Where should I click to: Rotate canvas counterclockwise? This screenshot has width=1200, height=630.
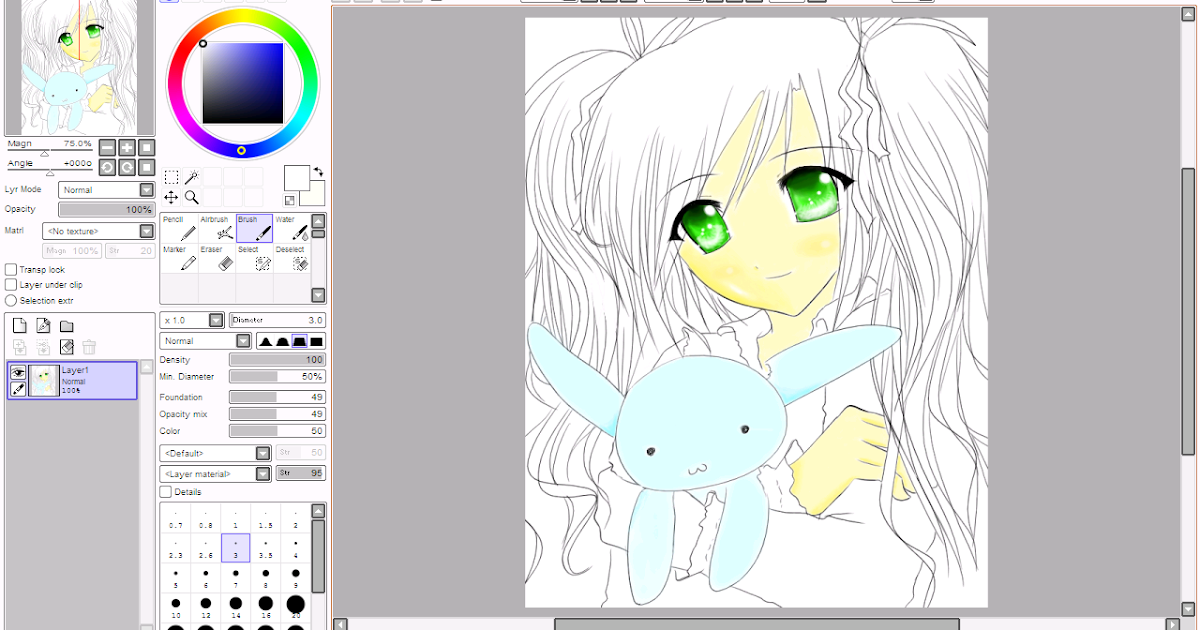tap(107, 167)
